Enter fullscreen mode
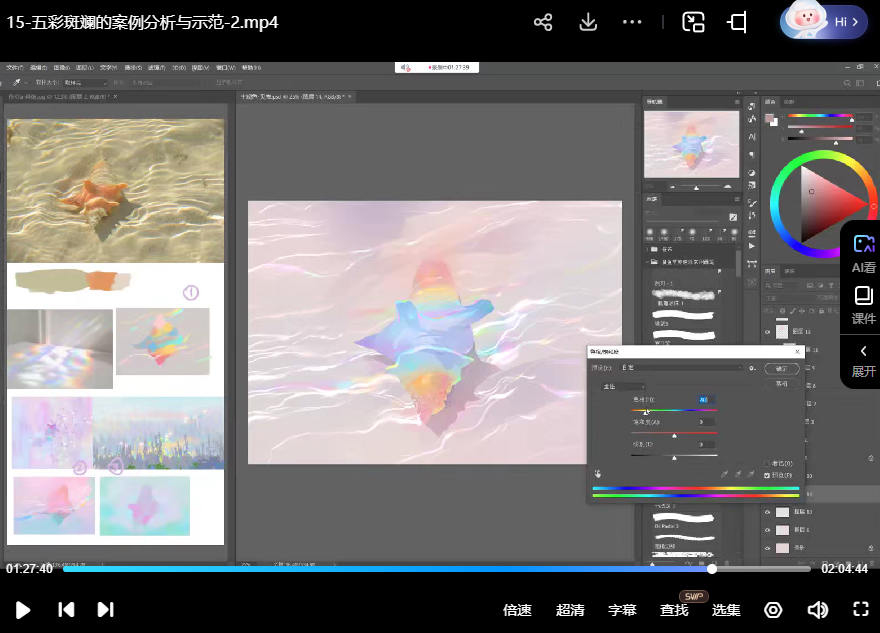880x633 pixels. pyautogui.click(x=860, y=609)
